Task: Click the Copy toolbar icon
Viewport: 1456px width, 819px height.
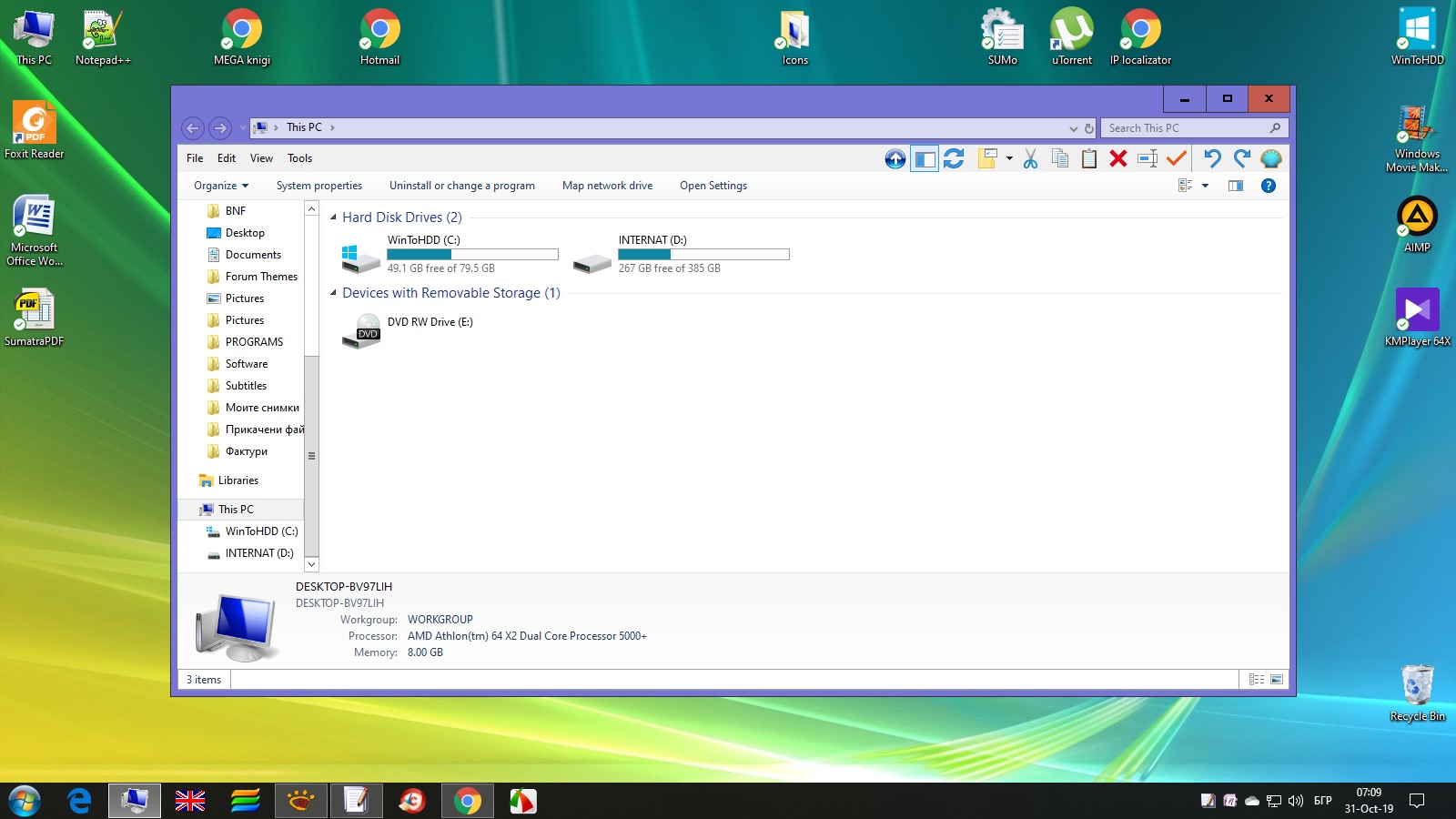Action: tap(1060, 159)
